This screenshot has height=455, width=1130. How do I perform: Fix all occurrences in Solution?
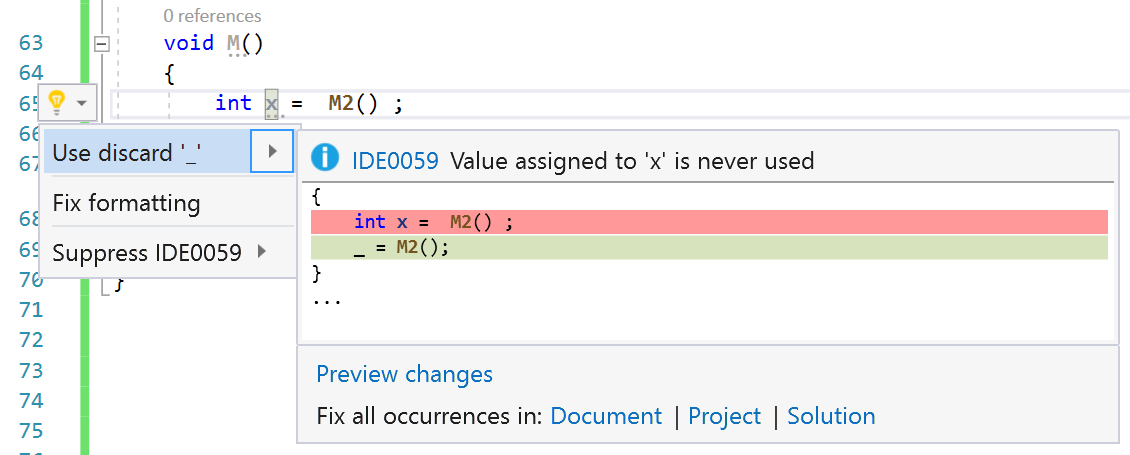point(831,416)
